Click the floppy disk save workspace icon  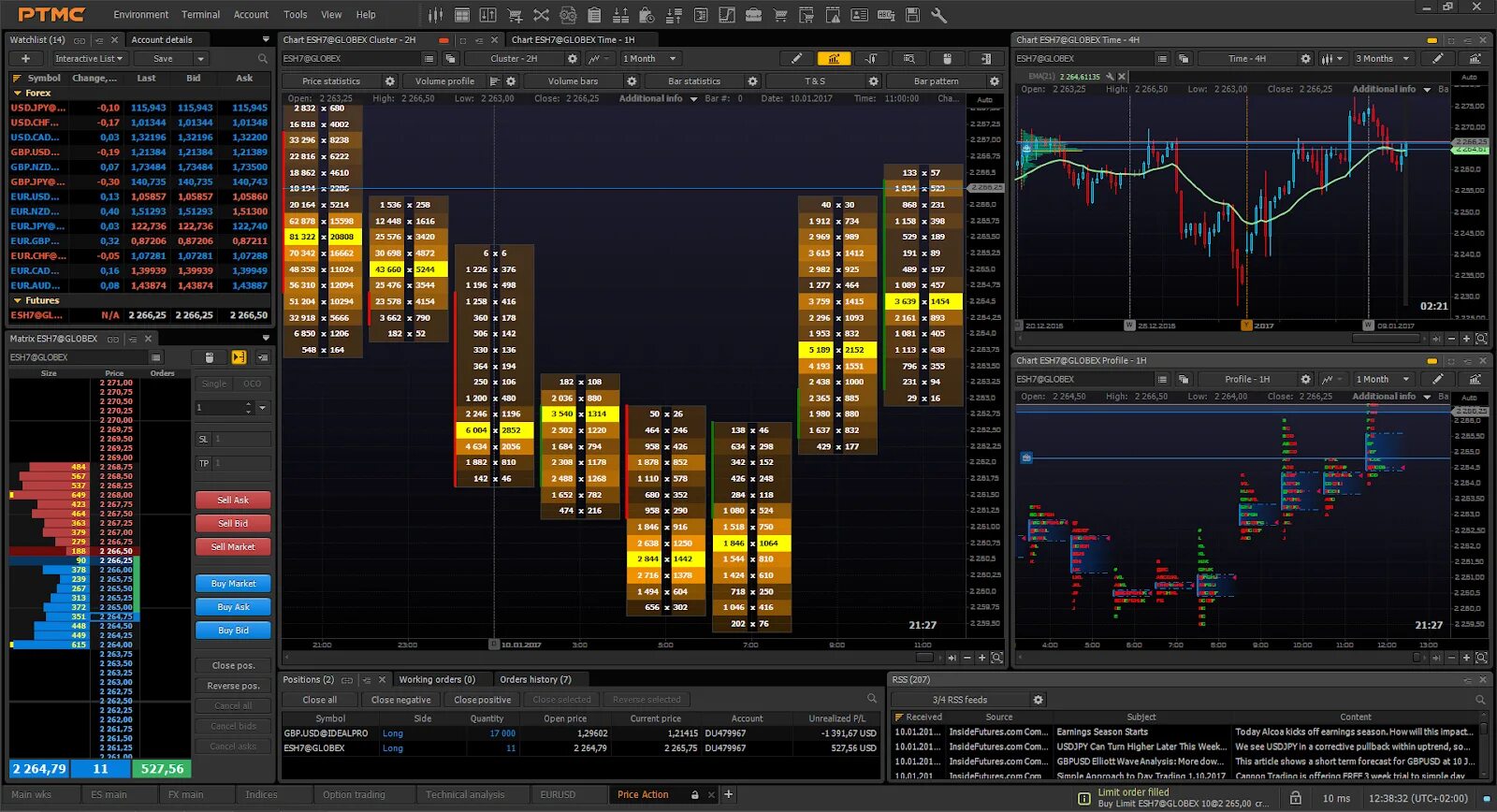pyautogui.click(x=913, y=15)
